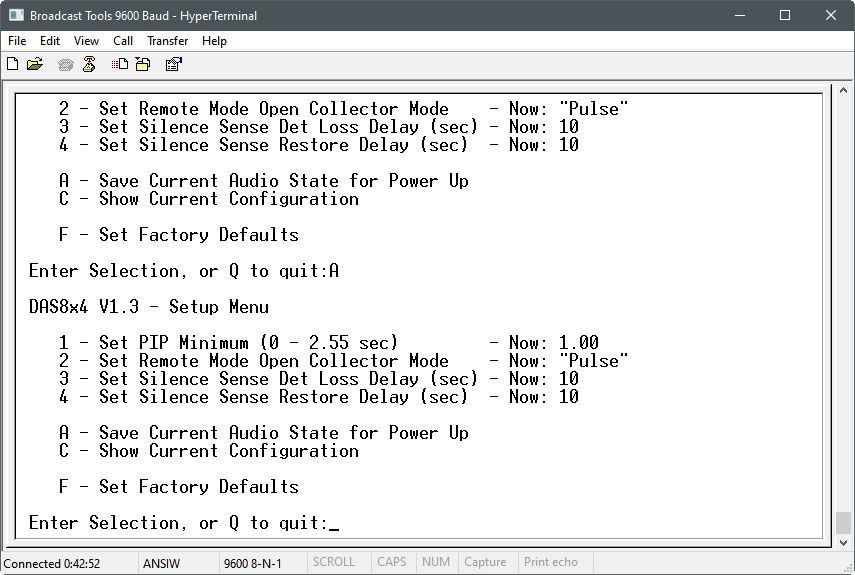This screenshot has height=575, width=855.
Task: Open the Transfer menu
Action: click(167, 41)
